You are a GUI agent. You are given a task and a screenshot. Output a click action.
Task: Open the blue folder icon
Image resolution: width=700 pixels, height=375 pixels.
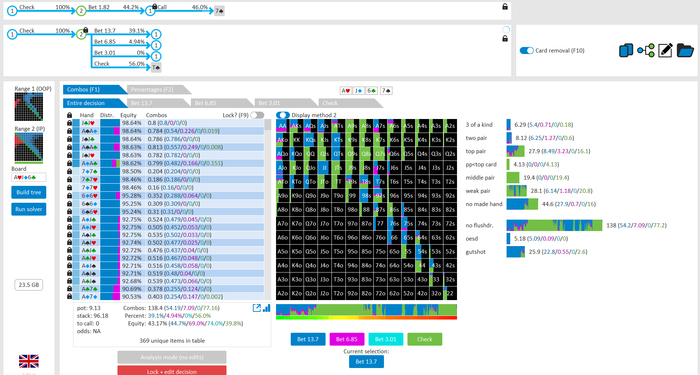(685, 50)
